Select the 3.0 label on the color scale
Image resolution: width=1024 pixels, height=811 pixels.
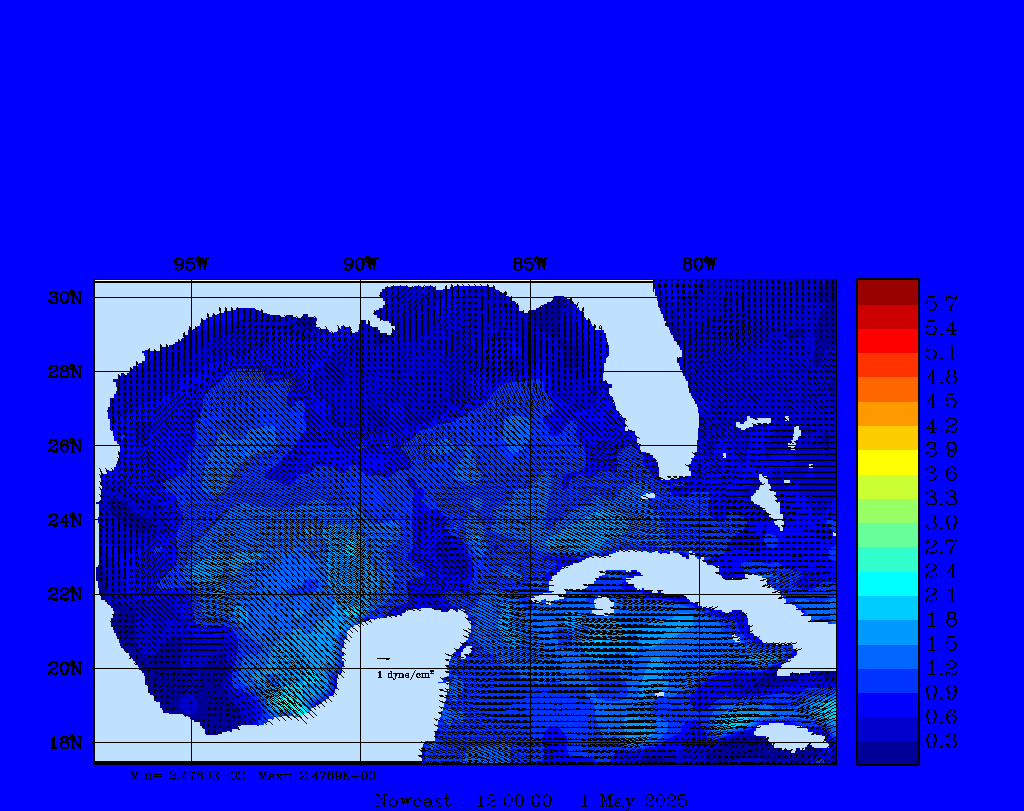(x=941, y=522)
